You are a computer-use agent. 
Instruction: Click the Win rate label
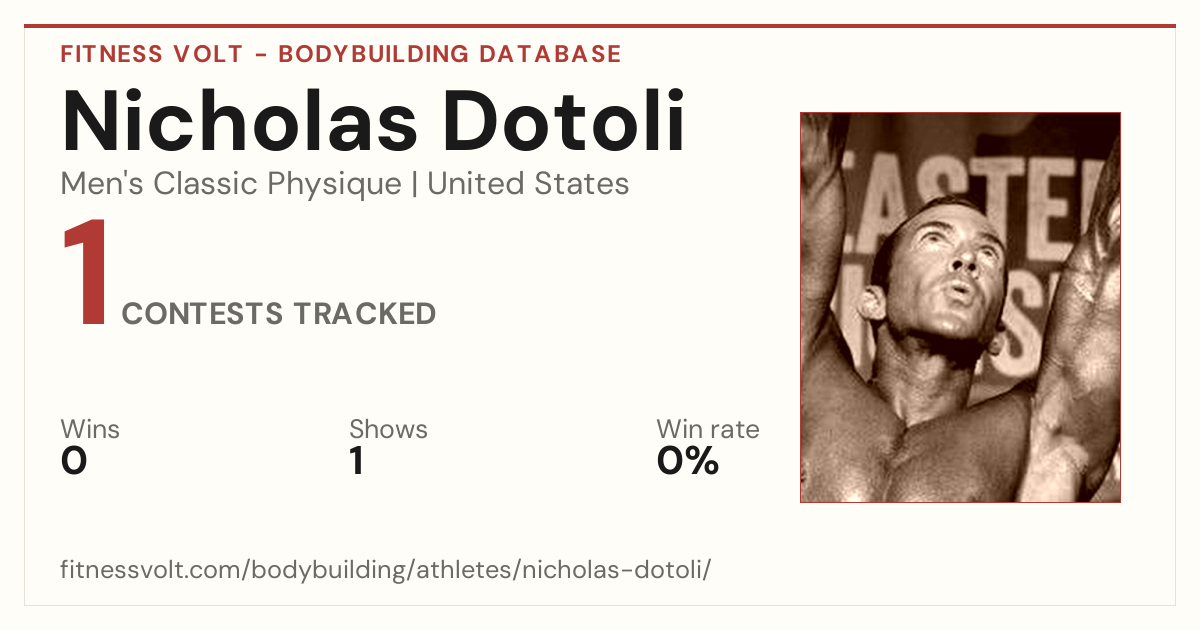[708, 430]
